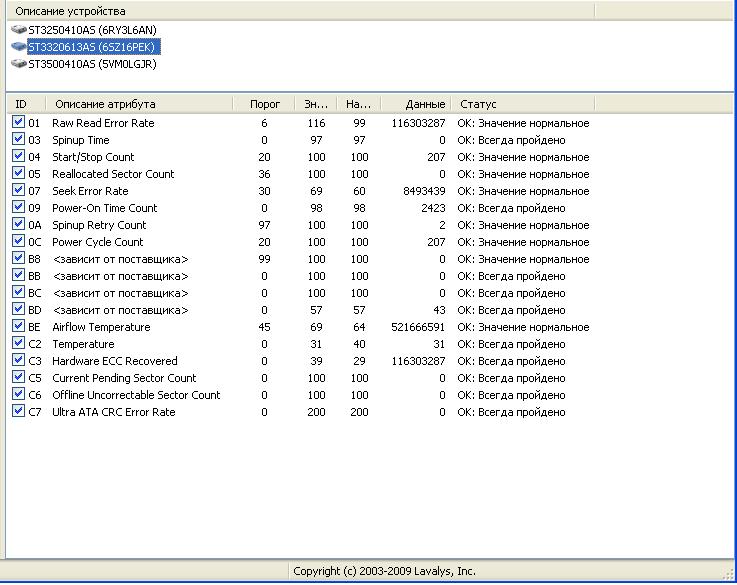The image size is (737, 585).
Task: Click the drive icon for ST3320613AS
Action: coord(18,47)
